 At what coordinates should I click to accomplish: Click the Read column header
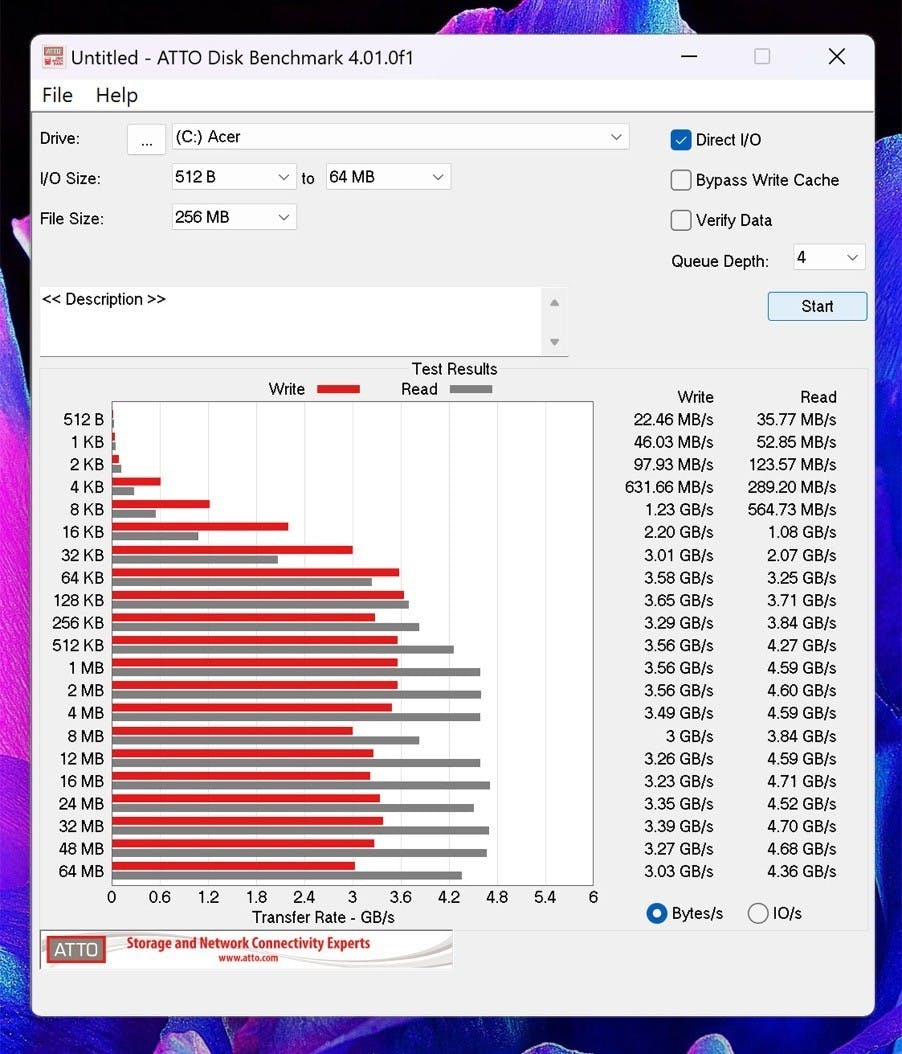[x=818, y=397]
